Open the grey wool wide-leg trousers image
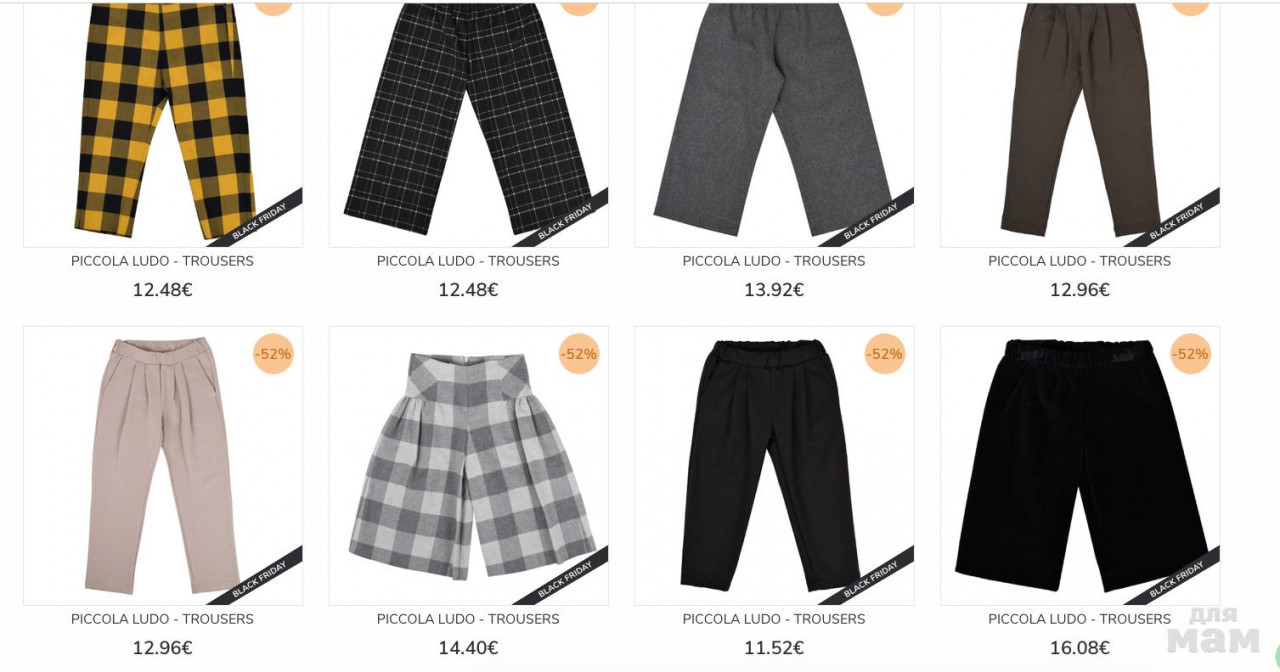Image resolution: width=1280 pixels, height=672 pixels. (x=774, y=125)
